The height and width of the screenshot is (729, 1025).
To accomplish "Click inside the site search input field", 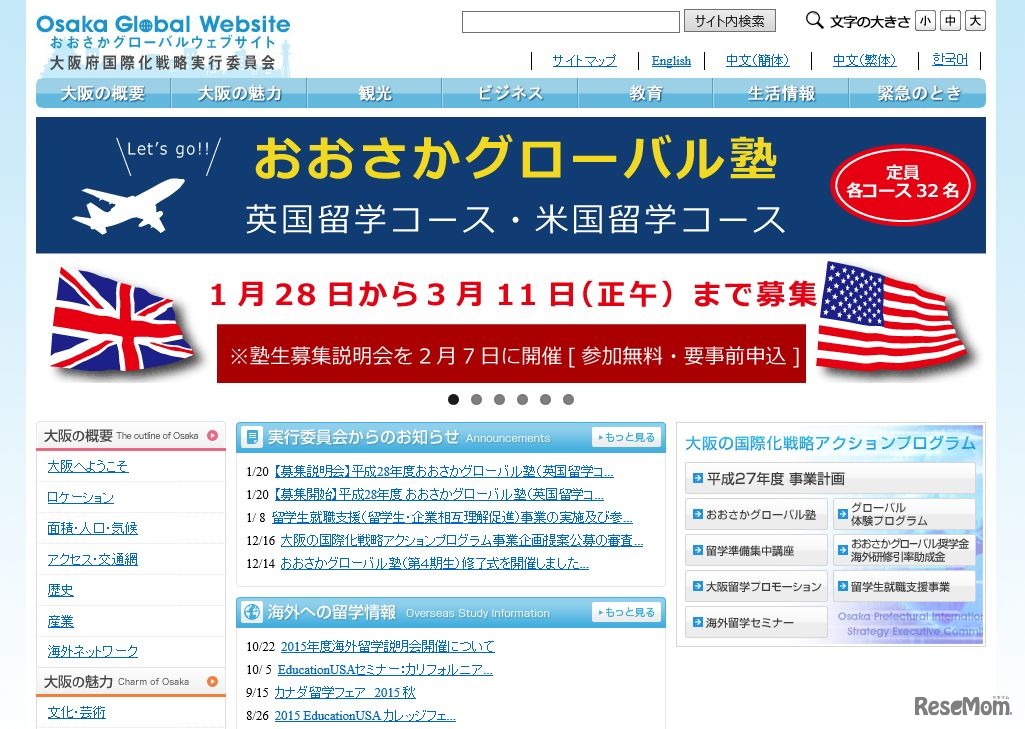I will point(569,19).
